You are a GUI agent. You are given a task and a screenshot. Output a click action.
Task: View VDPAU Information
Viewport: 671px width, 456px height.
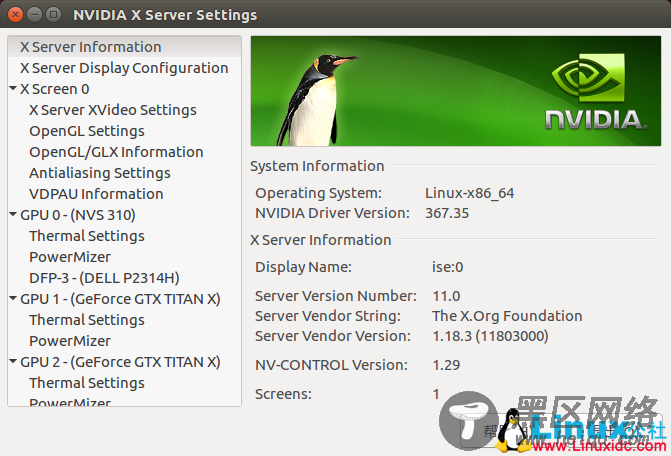96,194
